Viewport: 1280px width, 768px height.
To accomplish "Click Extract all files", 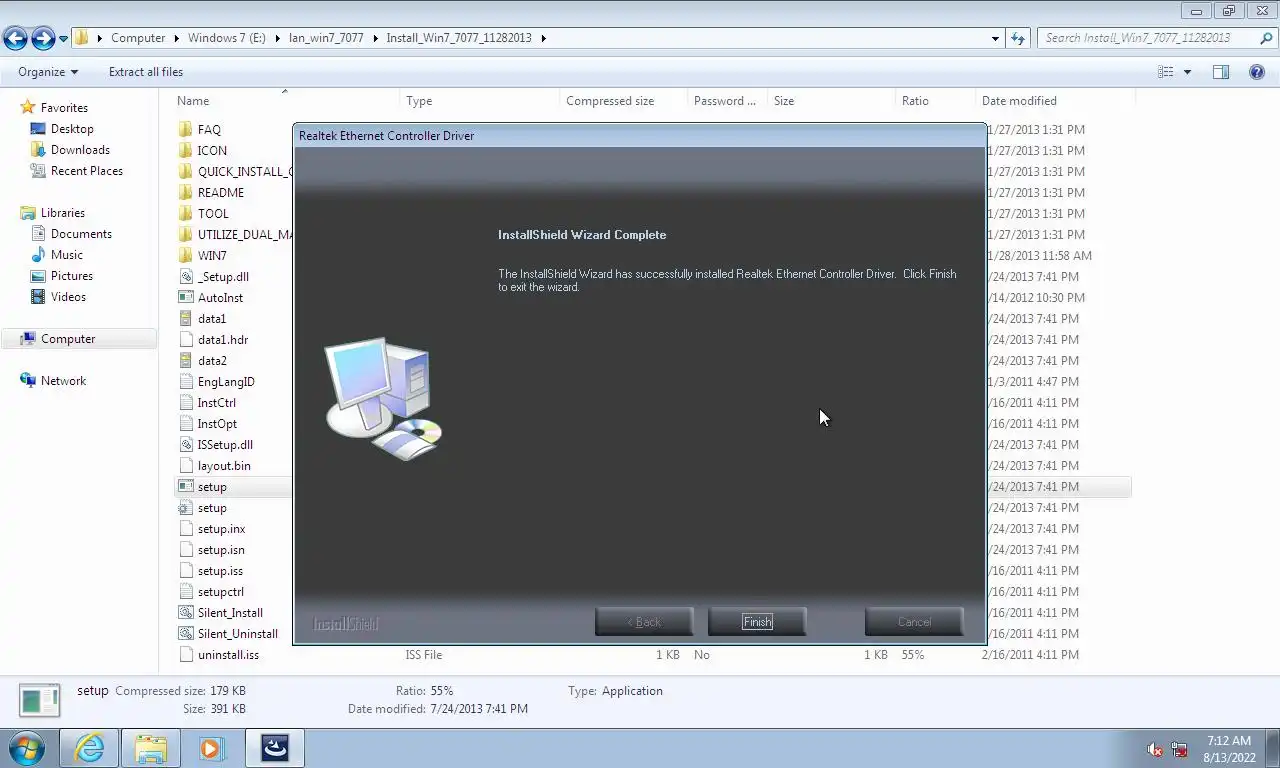I will tap(146, 72).
